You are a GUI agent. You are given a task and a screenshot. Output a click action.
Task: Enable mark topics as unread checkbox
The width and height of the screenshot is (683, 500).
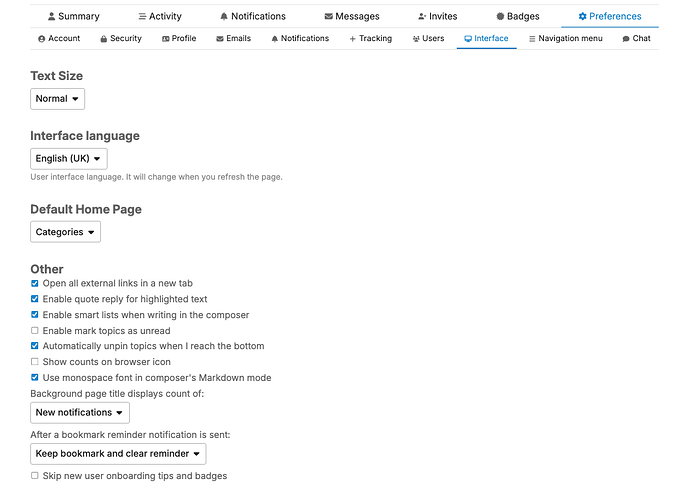35,331
